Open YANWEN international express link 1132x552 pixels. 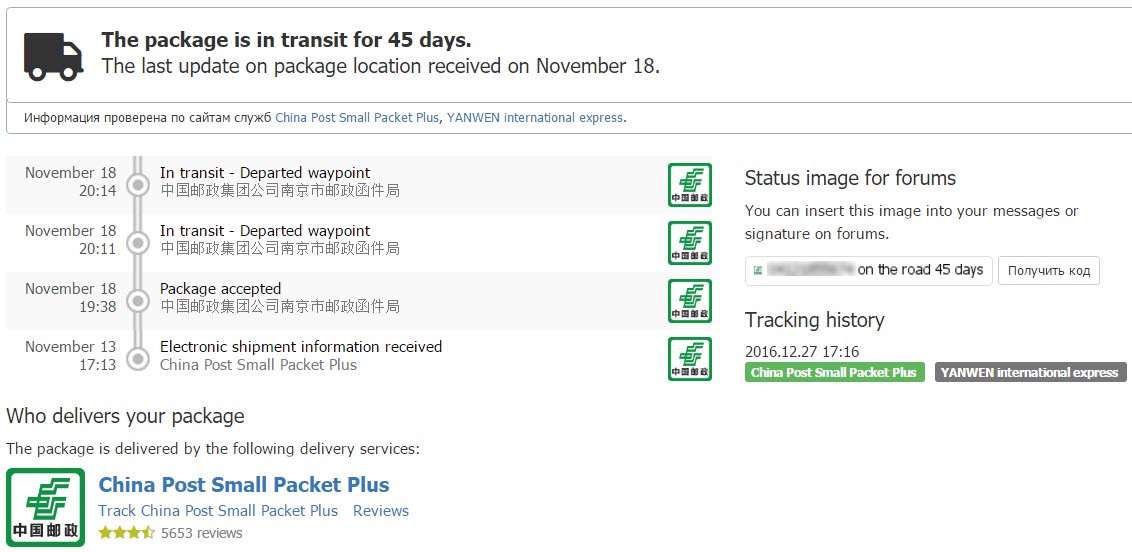point(535,117)
